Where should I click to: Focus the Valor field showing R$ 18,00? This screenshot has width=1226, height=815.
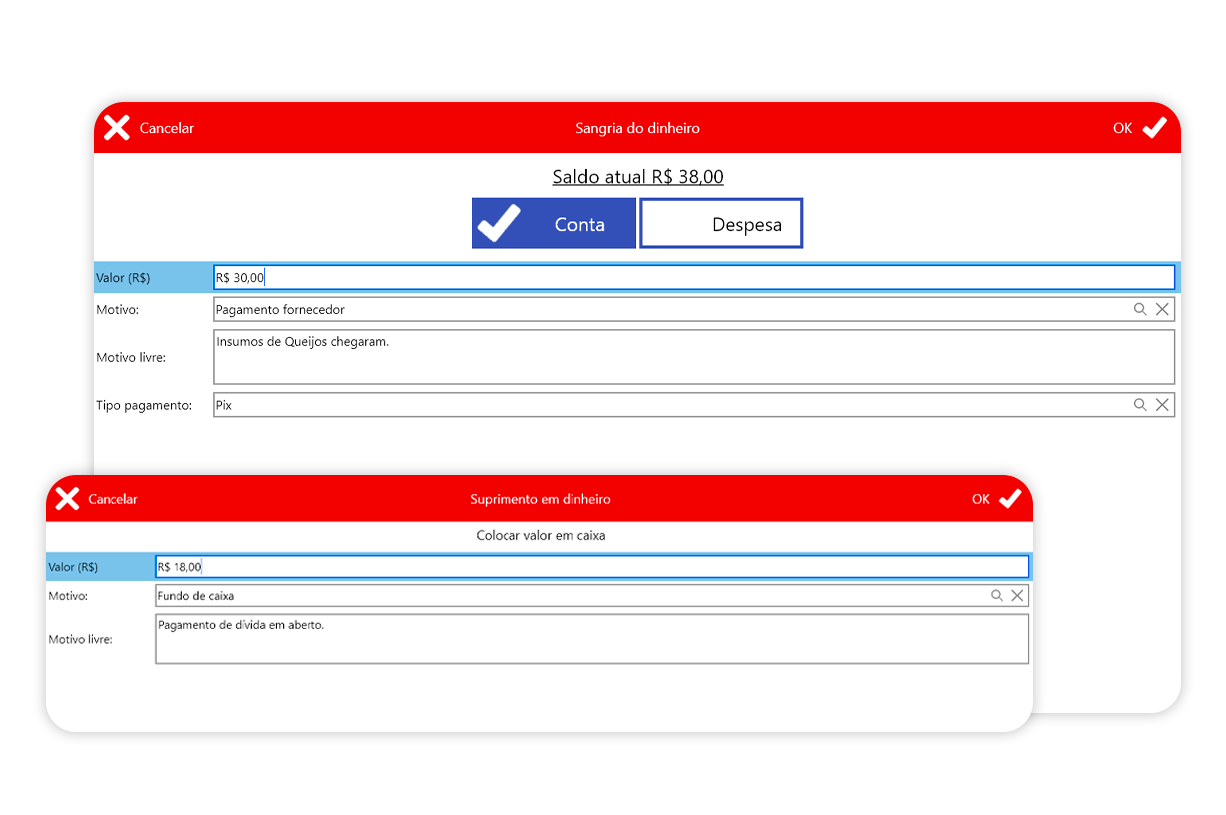click(592, 567)
